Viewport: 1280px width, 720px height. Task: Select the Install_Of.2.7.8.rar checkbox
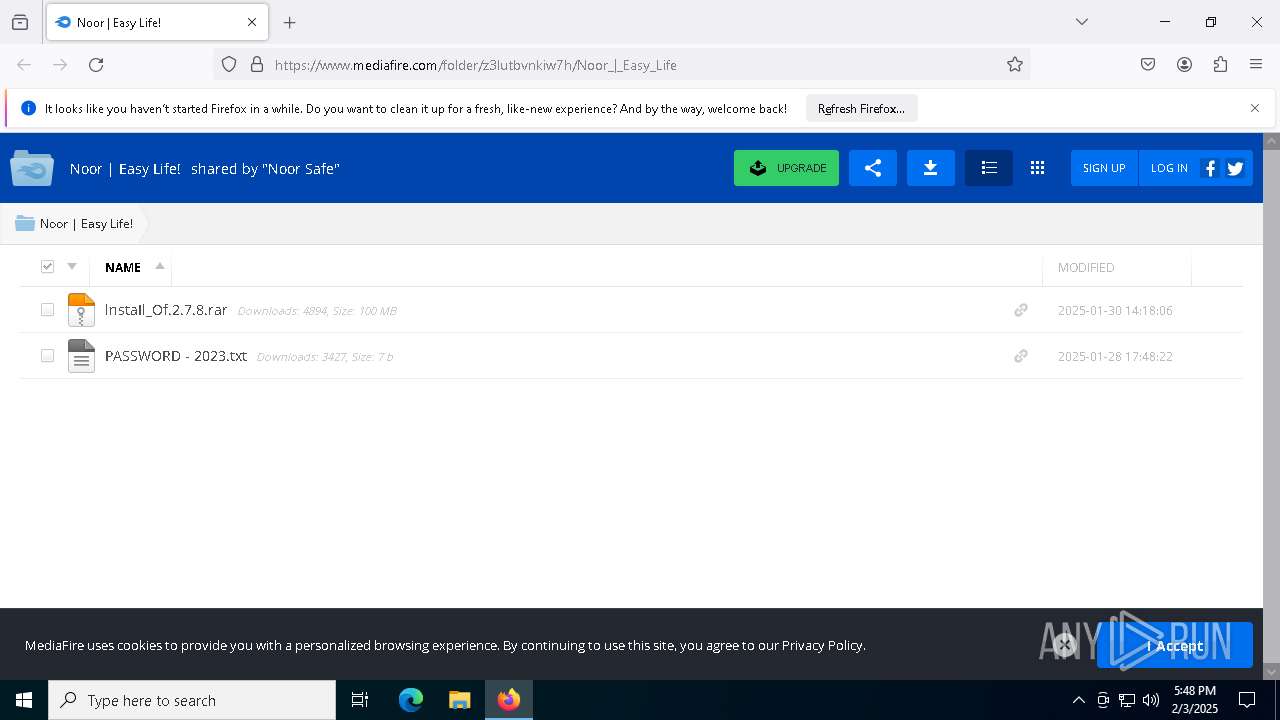(47, 310)
